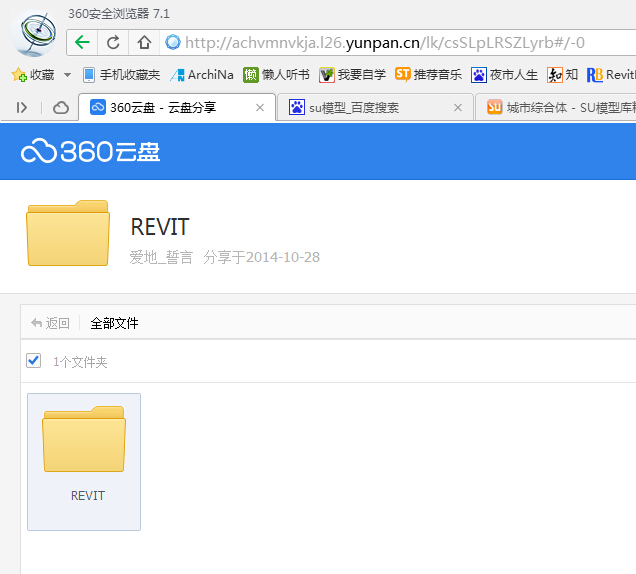Open the 手机收藏夹 bookmark

pyautogui.click(x=121, y=75)
